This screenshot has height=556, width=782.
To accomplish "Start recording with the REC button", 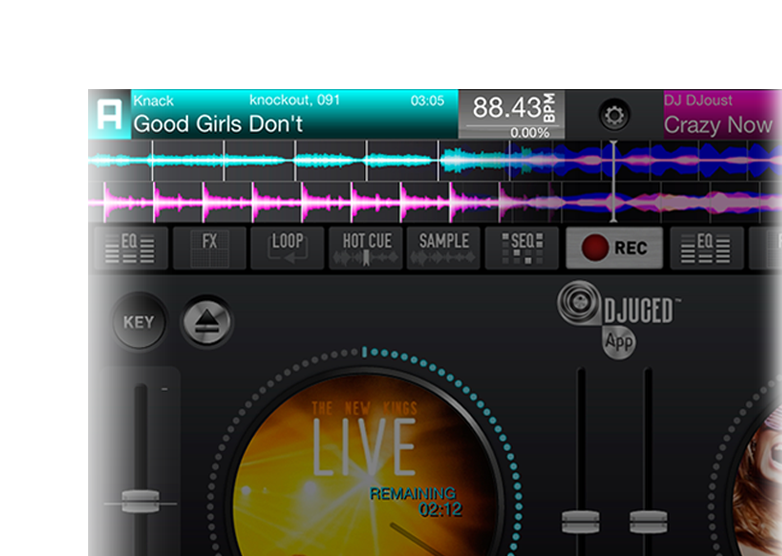I will tap(613, 248).
